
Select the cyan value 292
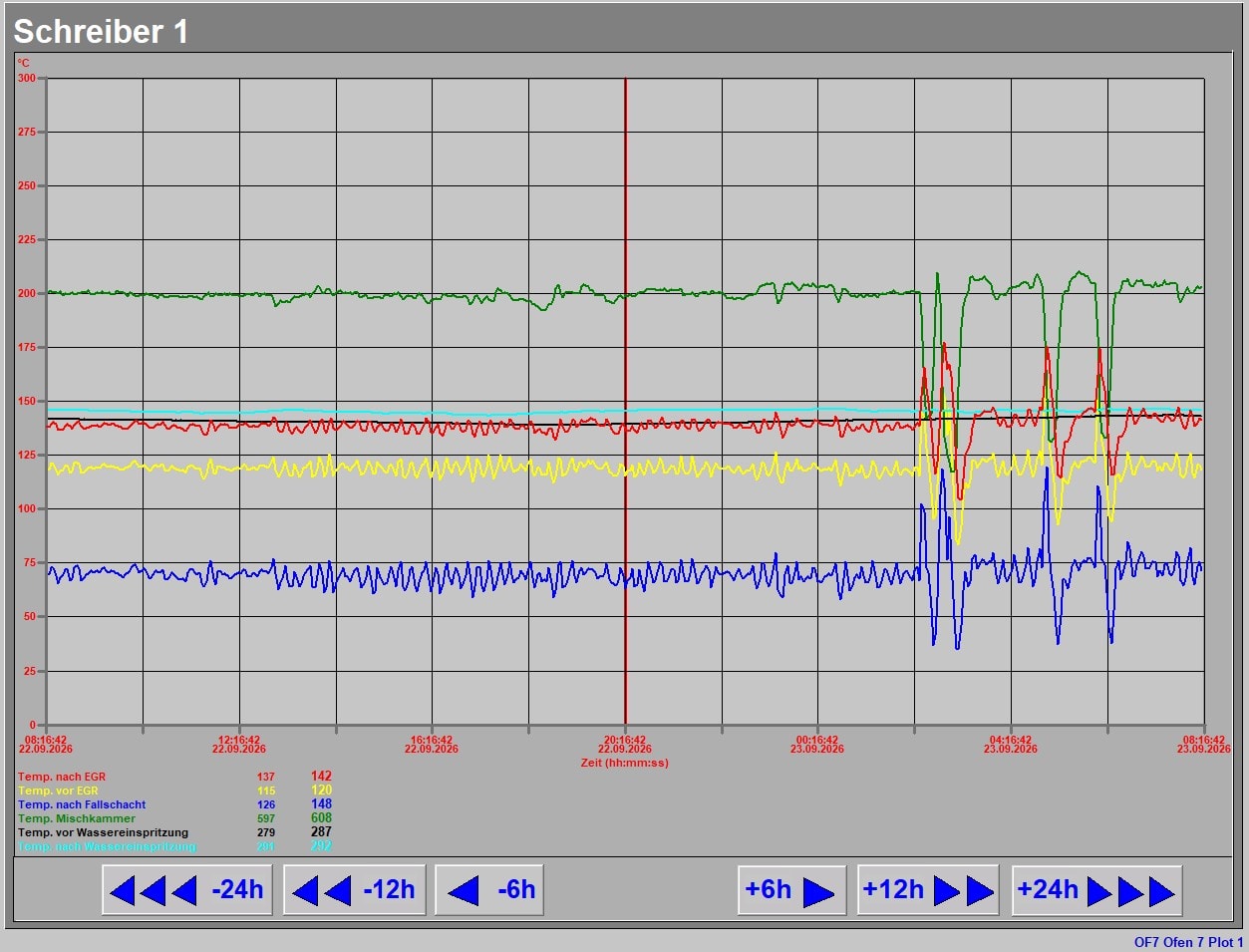coord(321,845)
